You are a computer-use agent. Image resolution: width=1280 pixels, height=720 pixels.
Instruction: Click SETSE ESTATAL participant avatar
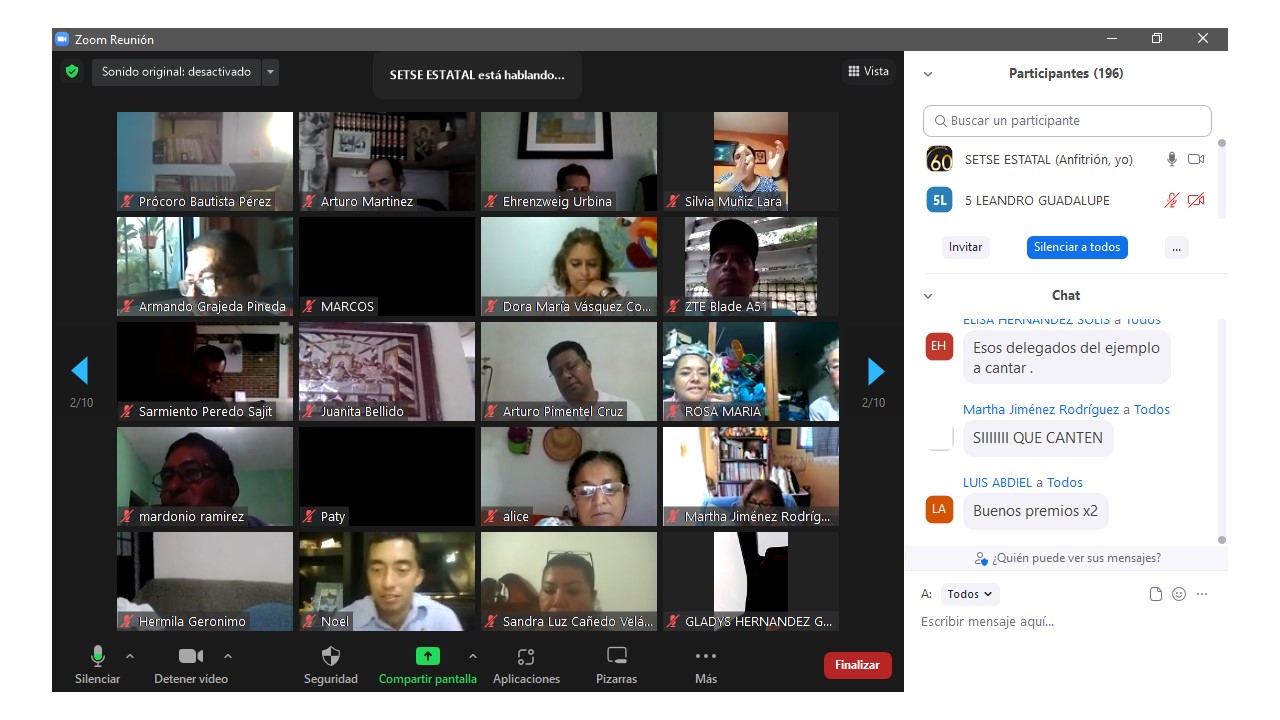940,159
